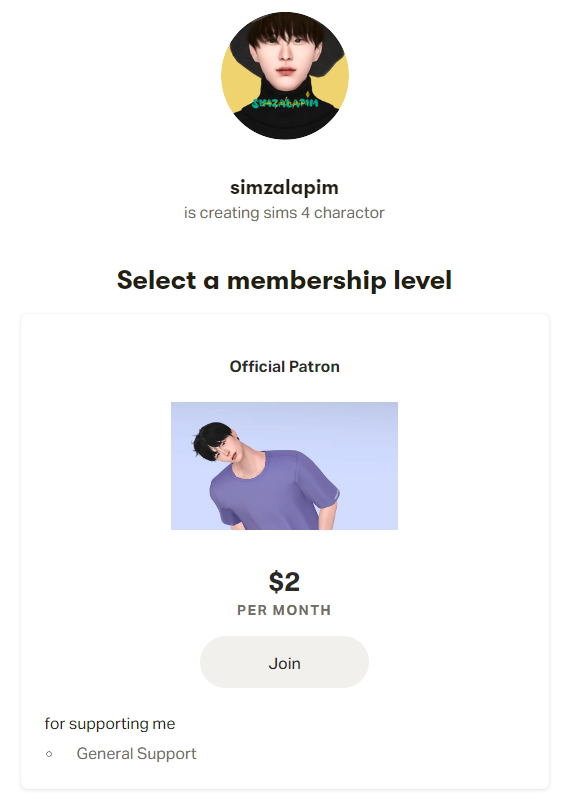Screen dimensions: 563x801
Task: Click the 'for supporting me' description
Action: [110, 723]
